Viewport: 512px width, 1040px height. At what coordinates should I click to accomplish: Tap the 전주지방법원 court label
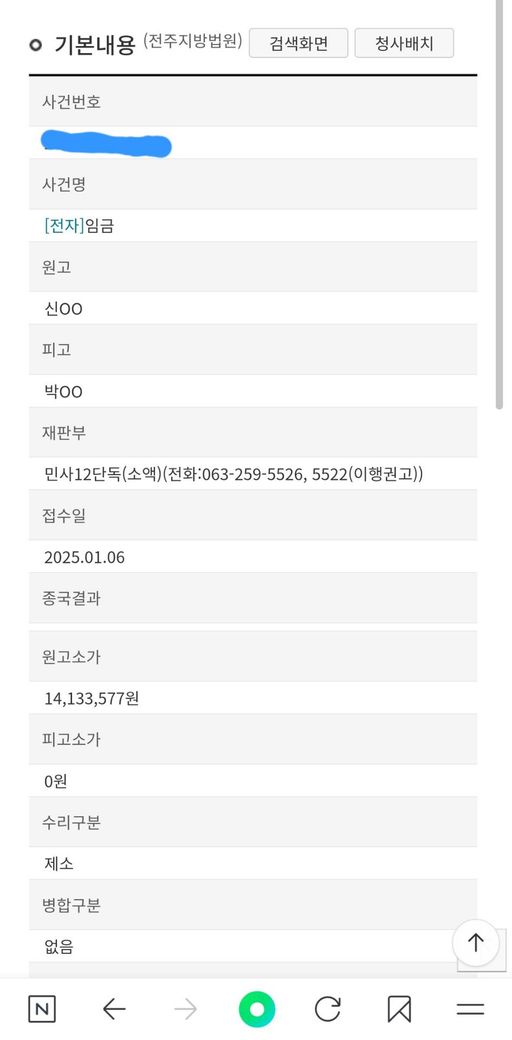[x=192, y=41]
